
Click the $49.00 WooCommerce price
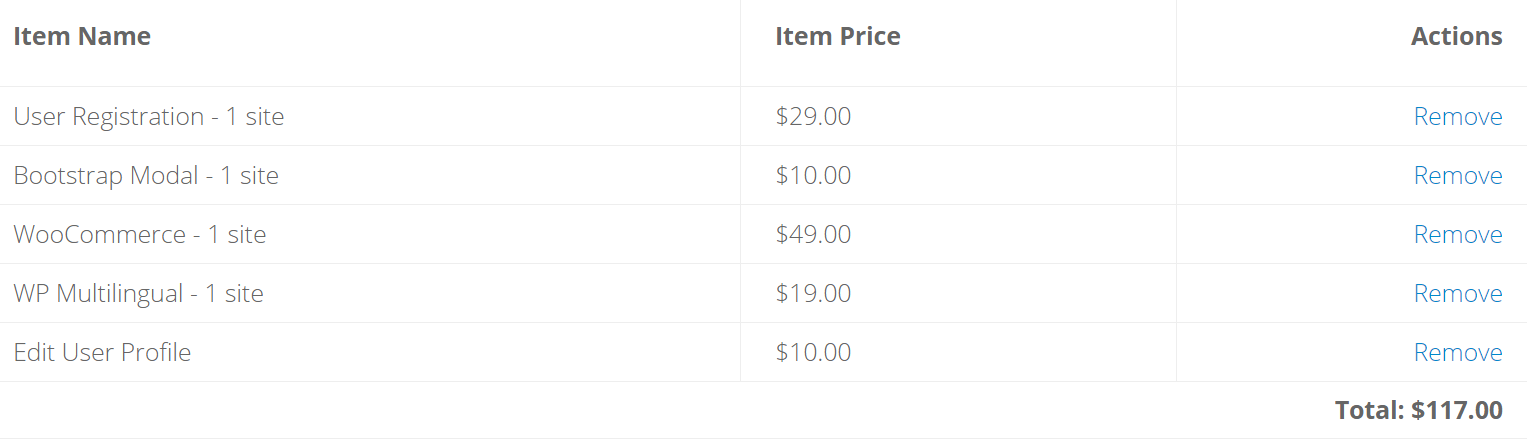coord(813,235)
